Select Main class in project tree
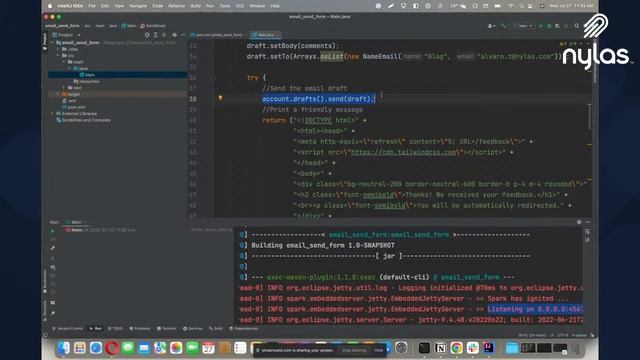 point(87,75)
